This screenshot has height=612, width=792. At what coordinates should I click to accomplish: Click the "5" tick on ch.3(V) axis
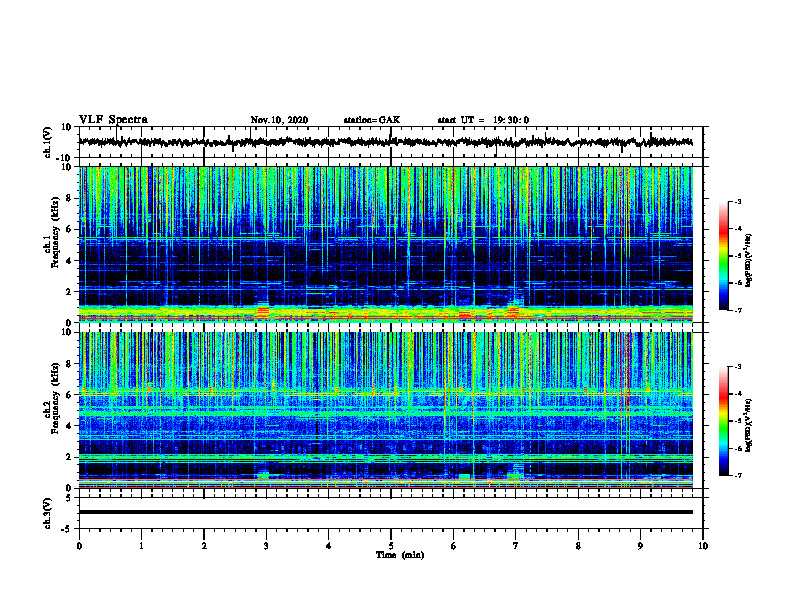(x=69, y=498)
